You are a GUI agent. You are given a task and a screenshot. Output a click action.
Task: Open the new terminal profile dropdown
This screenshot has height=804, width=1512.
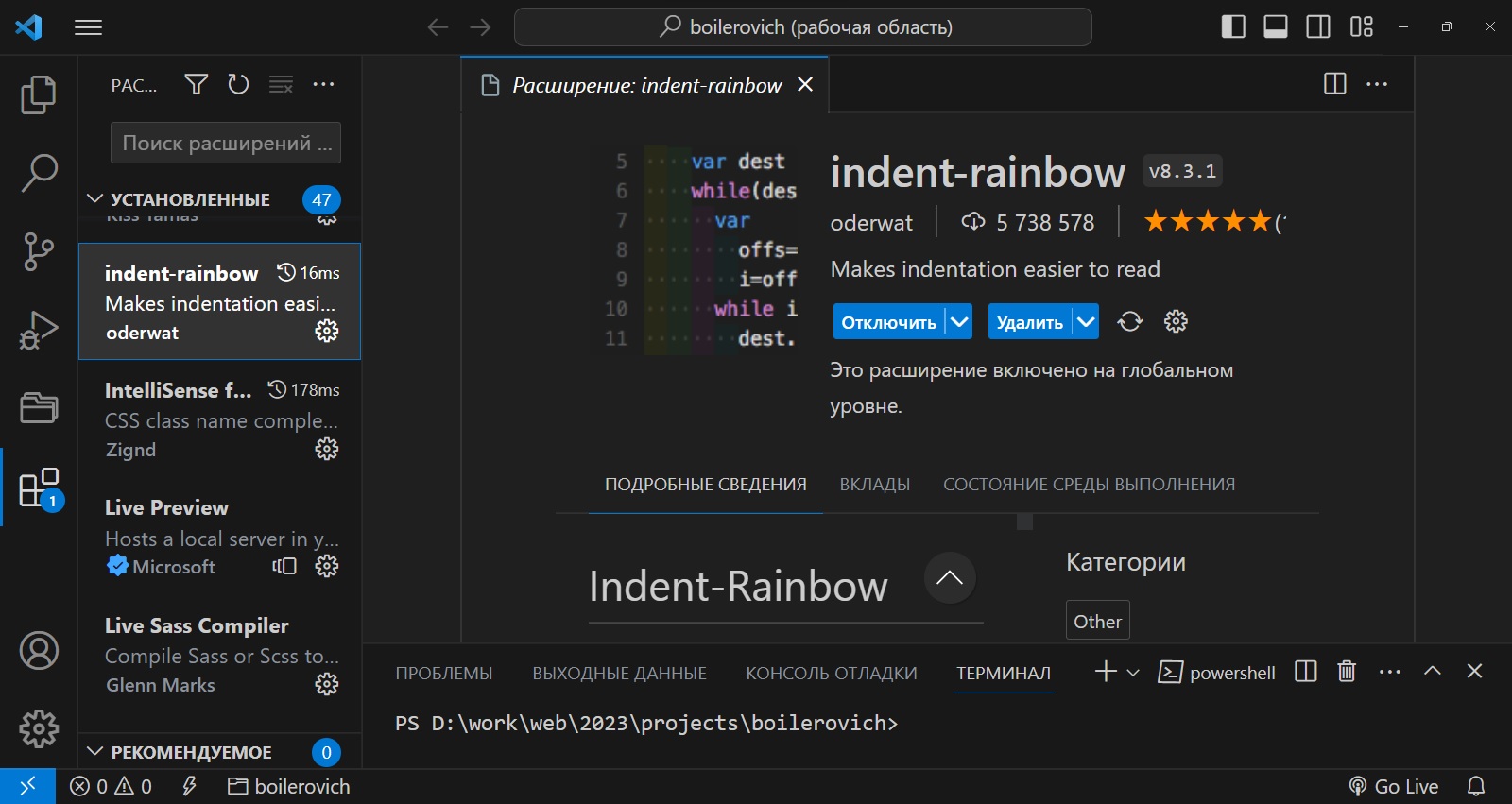1133,673
